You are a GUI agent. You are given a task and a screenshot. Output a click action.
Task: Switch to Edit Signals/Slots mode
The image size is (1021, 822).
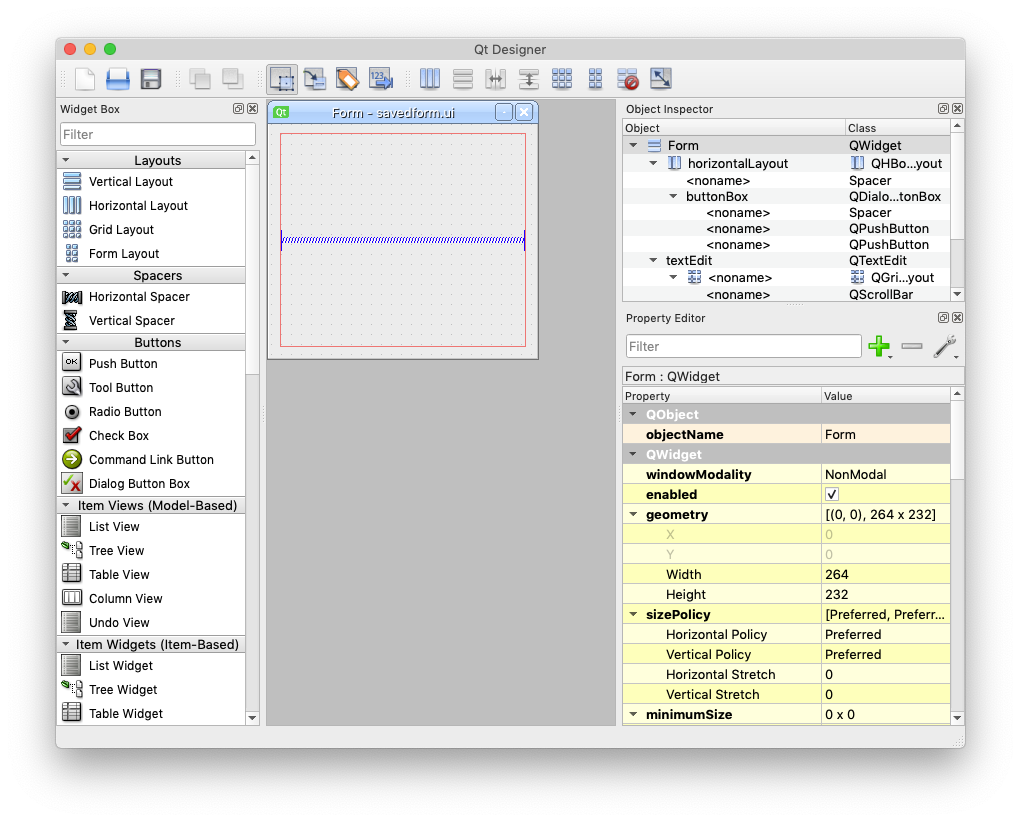click(x=315, y=79)
